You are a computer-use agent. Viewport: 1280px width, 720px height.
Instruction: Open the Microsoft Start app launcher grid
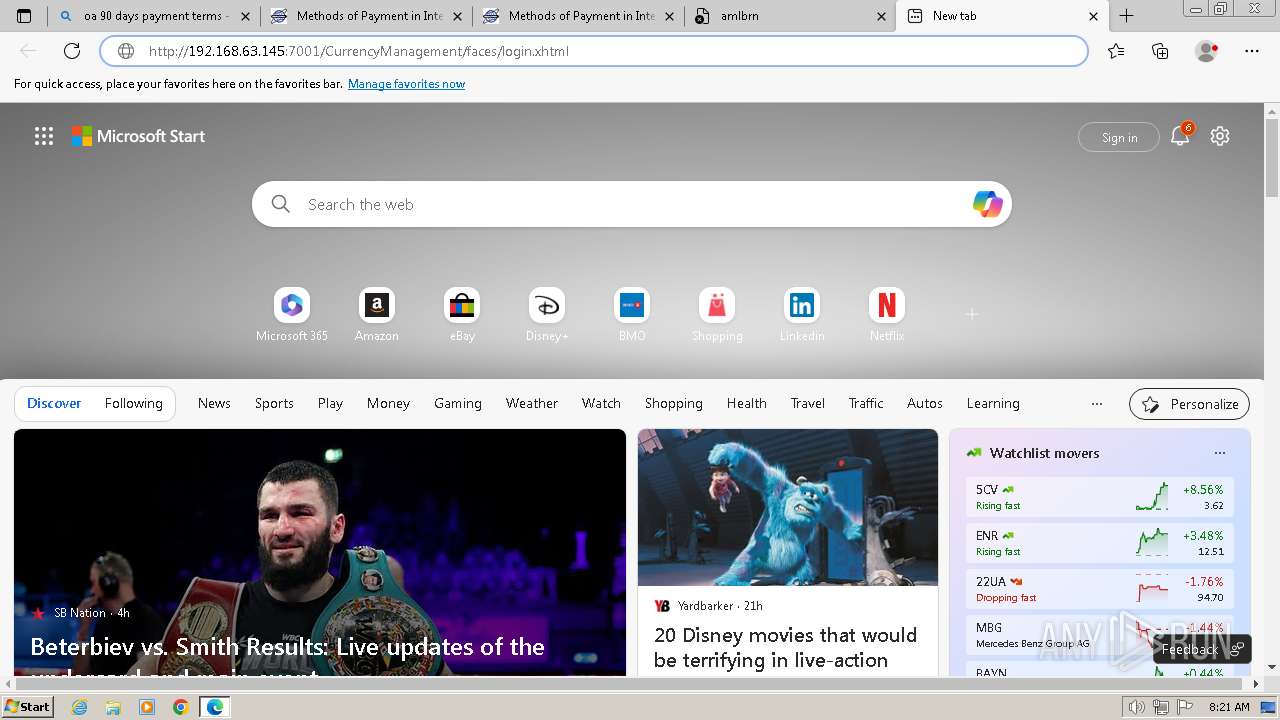(44, 137)
